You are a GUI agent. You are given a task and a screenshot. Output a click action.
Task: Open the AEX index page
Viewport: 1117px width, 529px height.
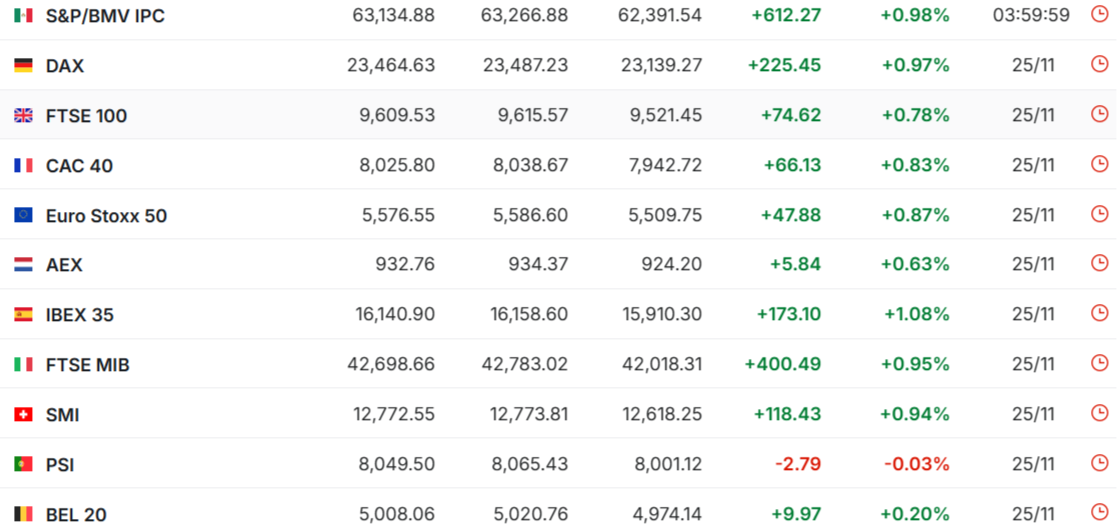[x=64, y=265]
